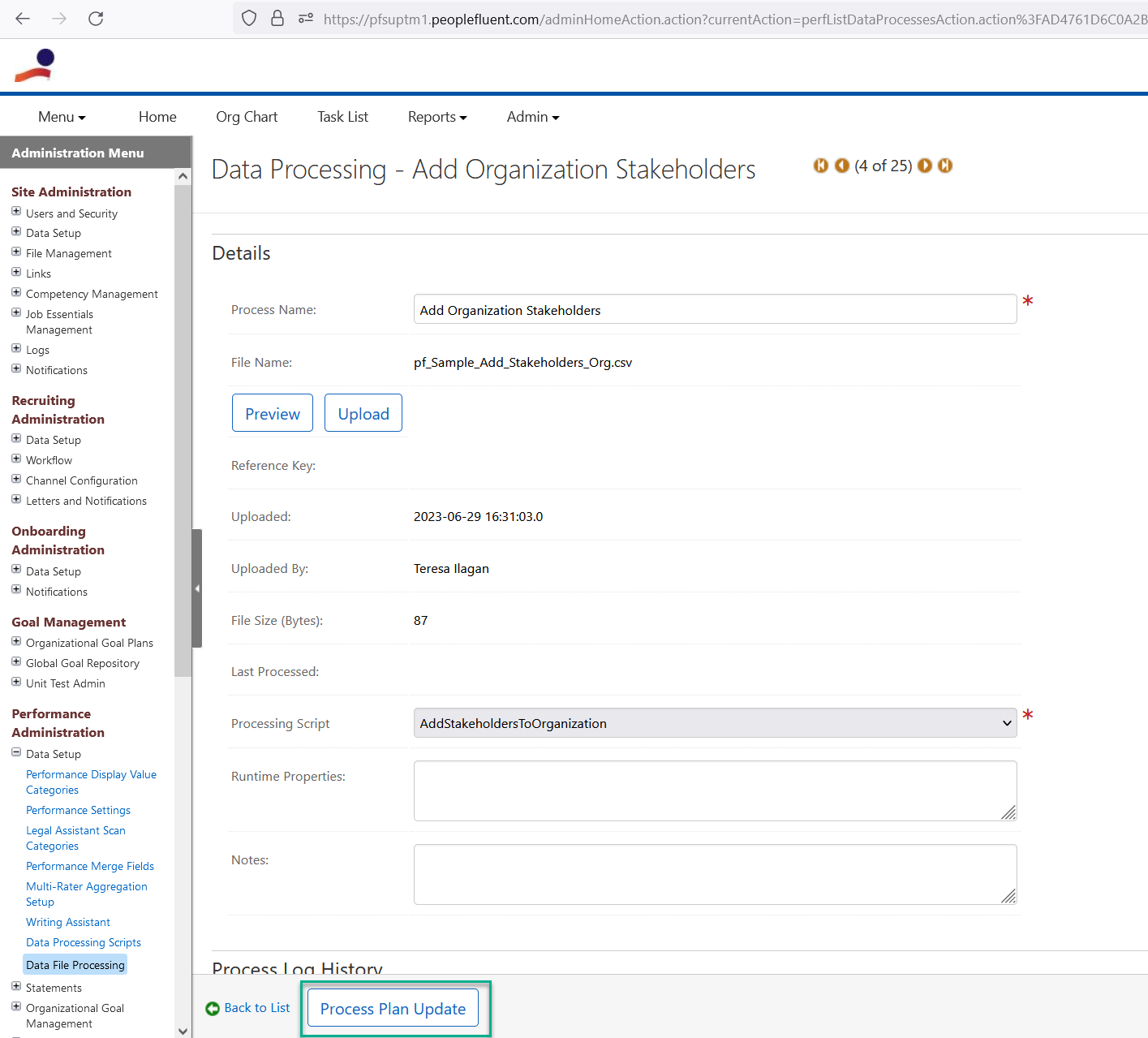Click the address bar URL field
Screen dimensions: 1148x1038
point(734,19)
